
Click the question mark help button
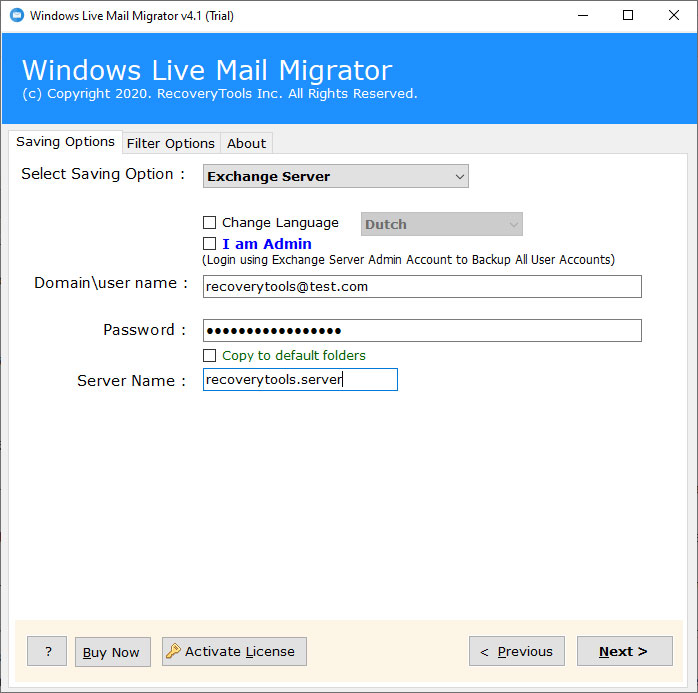47,651
